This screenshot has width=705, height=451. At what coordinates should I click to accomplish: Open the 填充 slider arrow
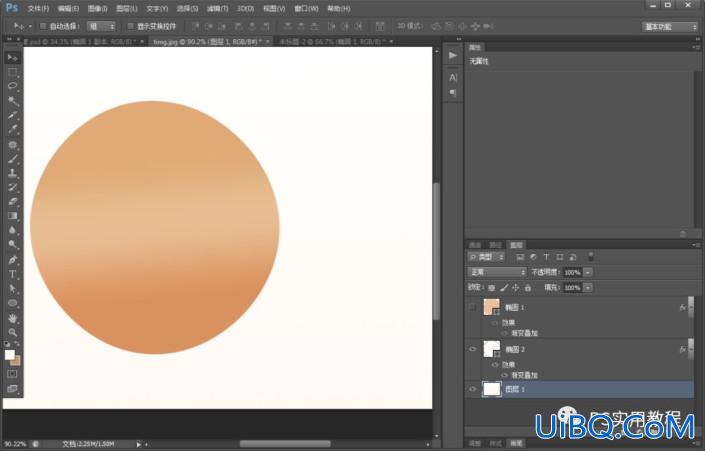pyautogui.click(x=588, y=287)
